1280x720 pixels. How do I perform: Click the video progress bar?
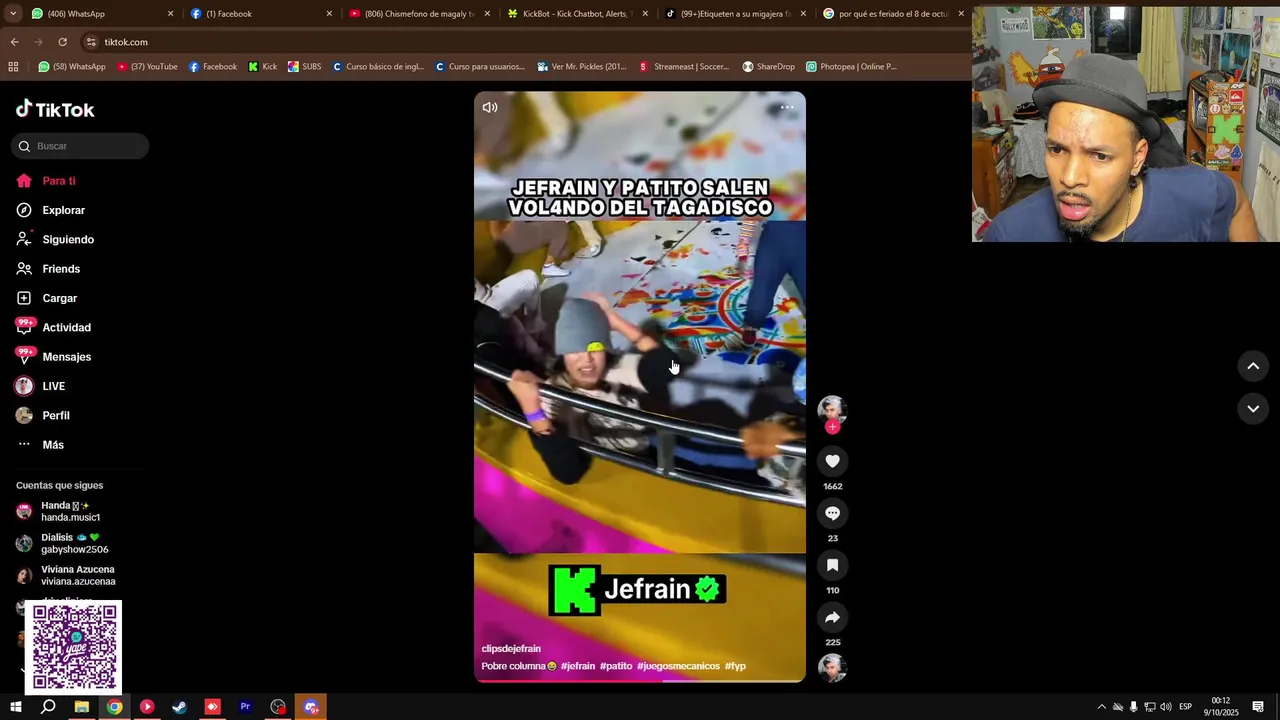click(x=640, y=680)
